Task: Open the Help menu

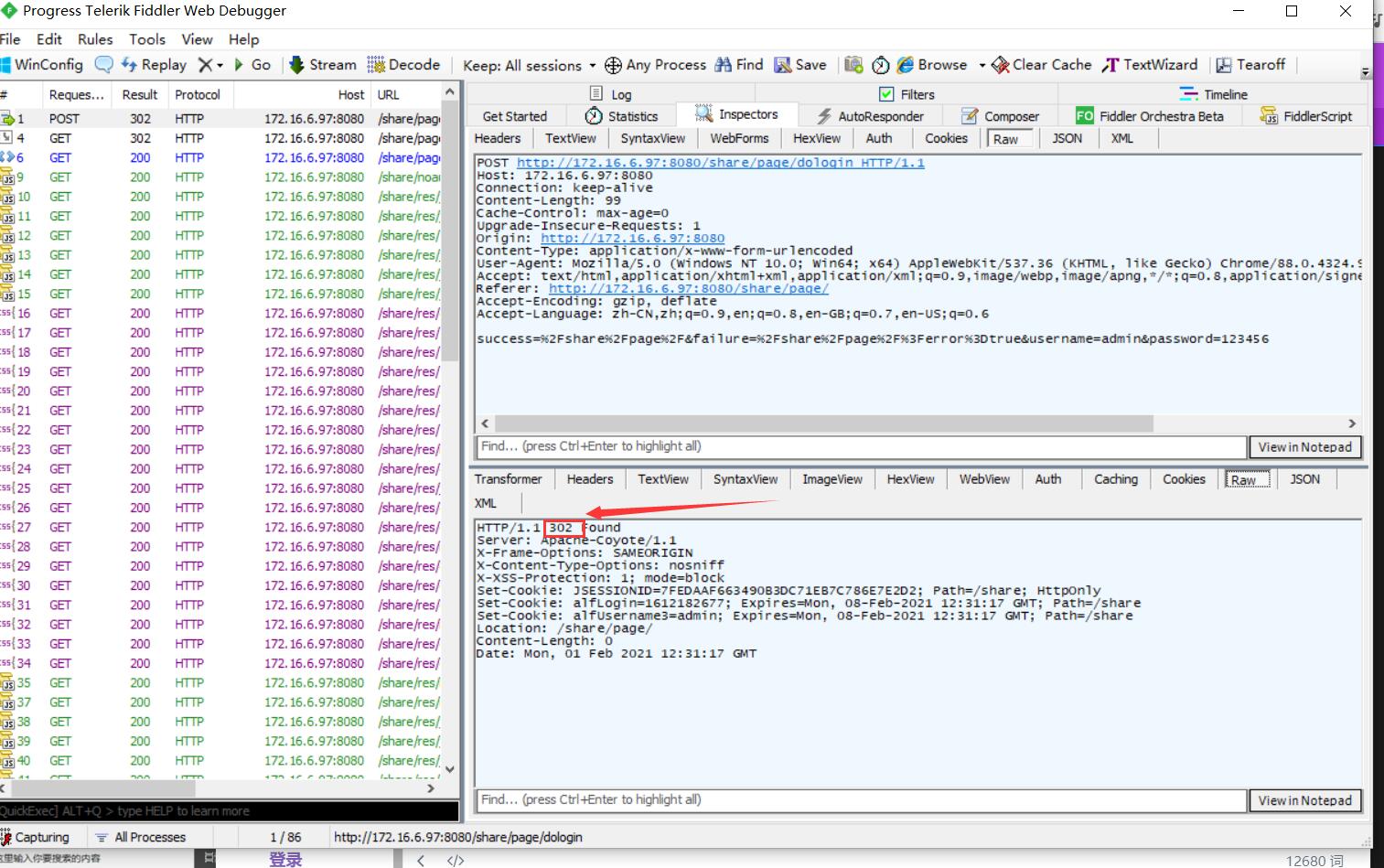Action: (x=244, y=39)
